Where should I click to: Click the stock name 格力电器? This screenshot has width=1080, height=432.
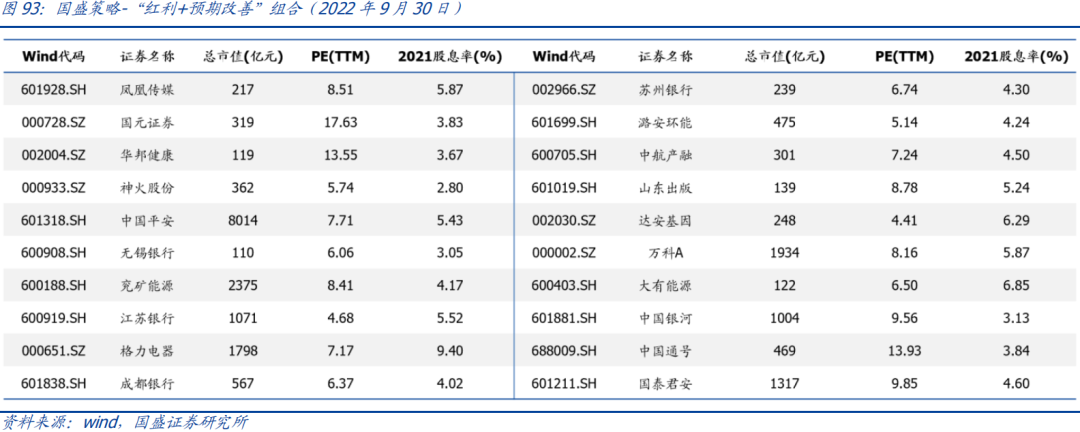[x=147, y=351]
